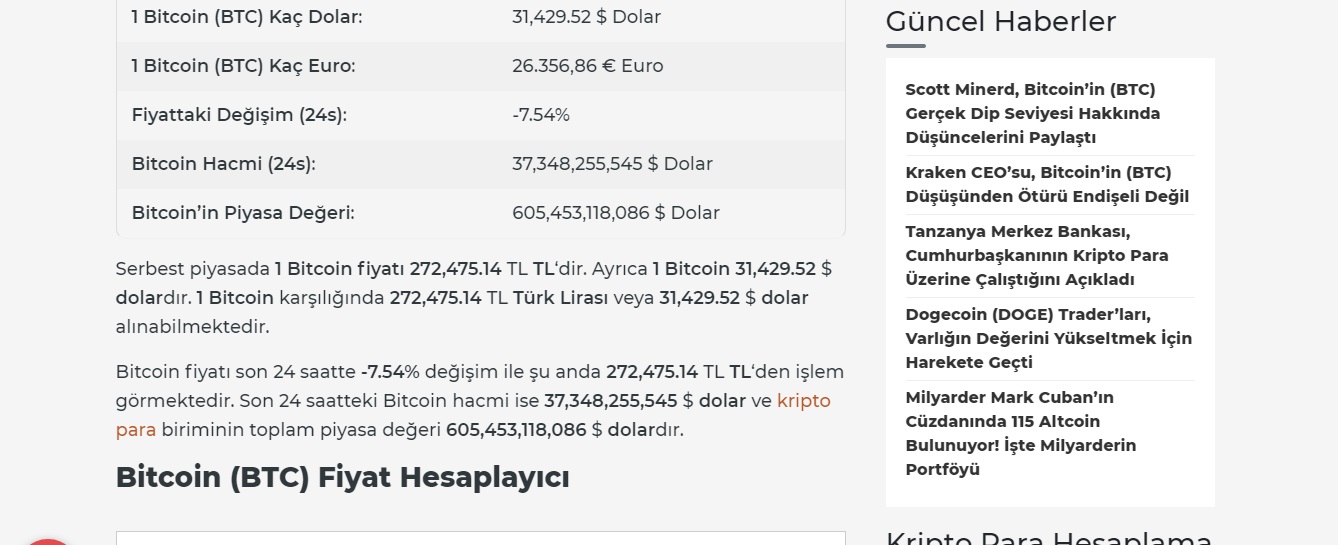Select the '1 Bitcoin (BTC) Kaç Dolar' row label
Image resolution: width=1338 pixels, height=545 pixels.
coord(247,17)
